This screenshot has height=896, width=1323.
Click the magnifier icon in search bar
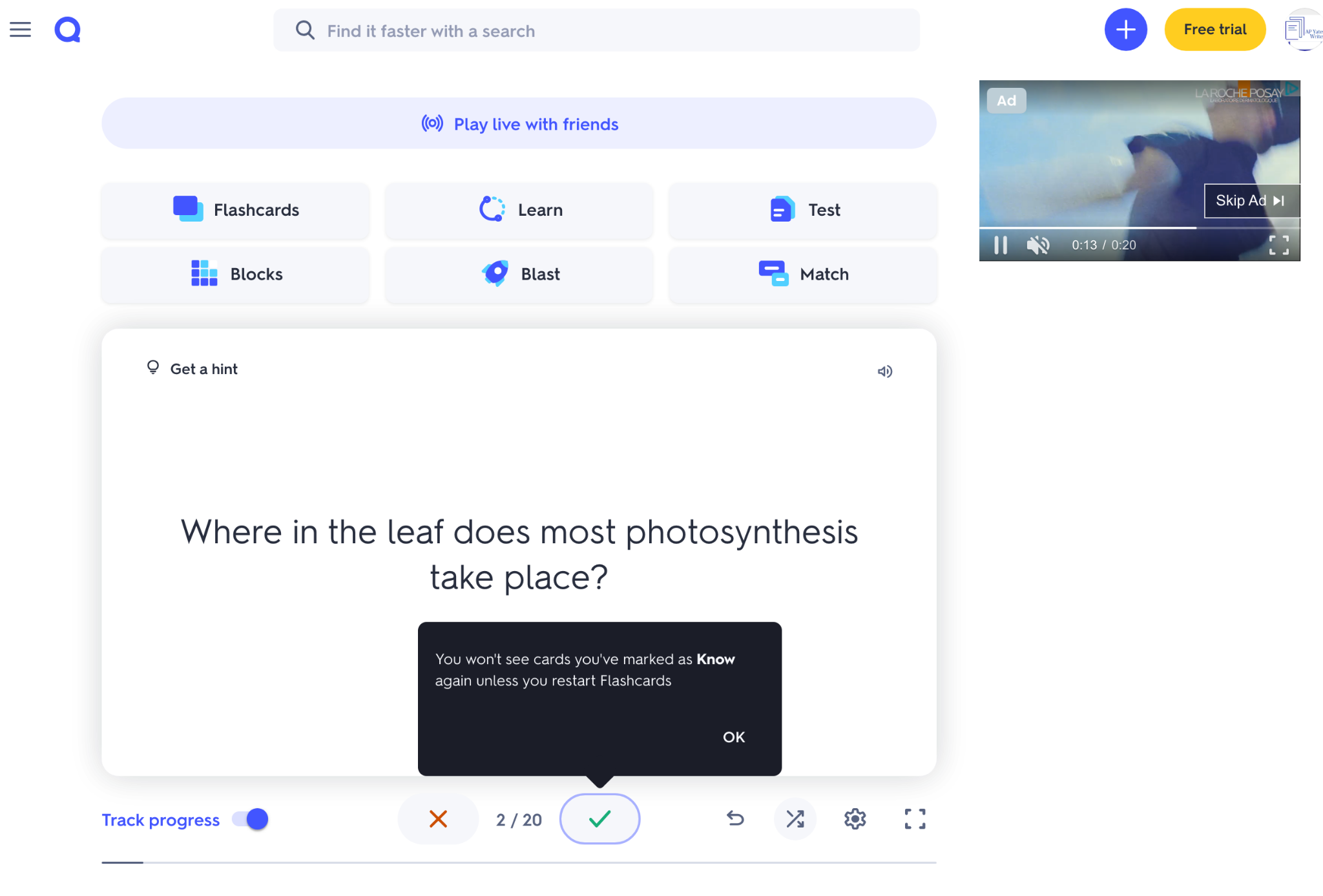pos(305,30)
